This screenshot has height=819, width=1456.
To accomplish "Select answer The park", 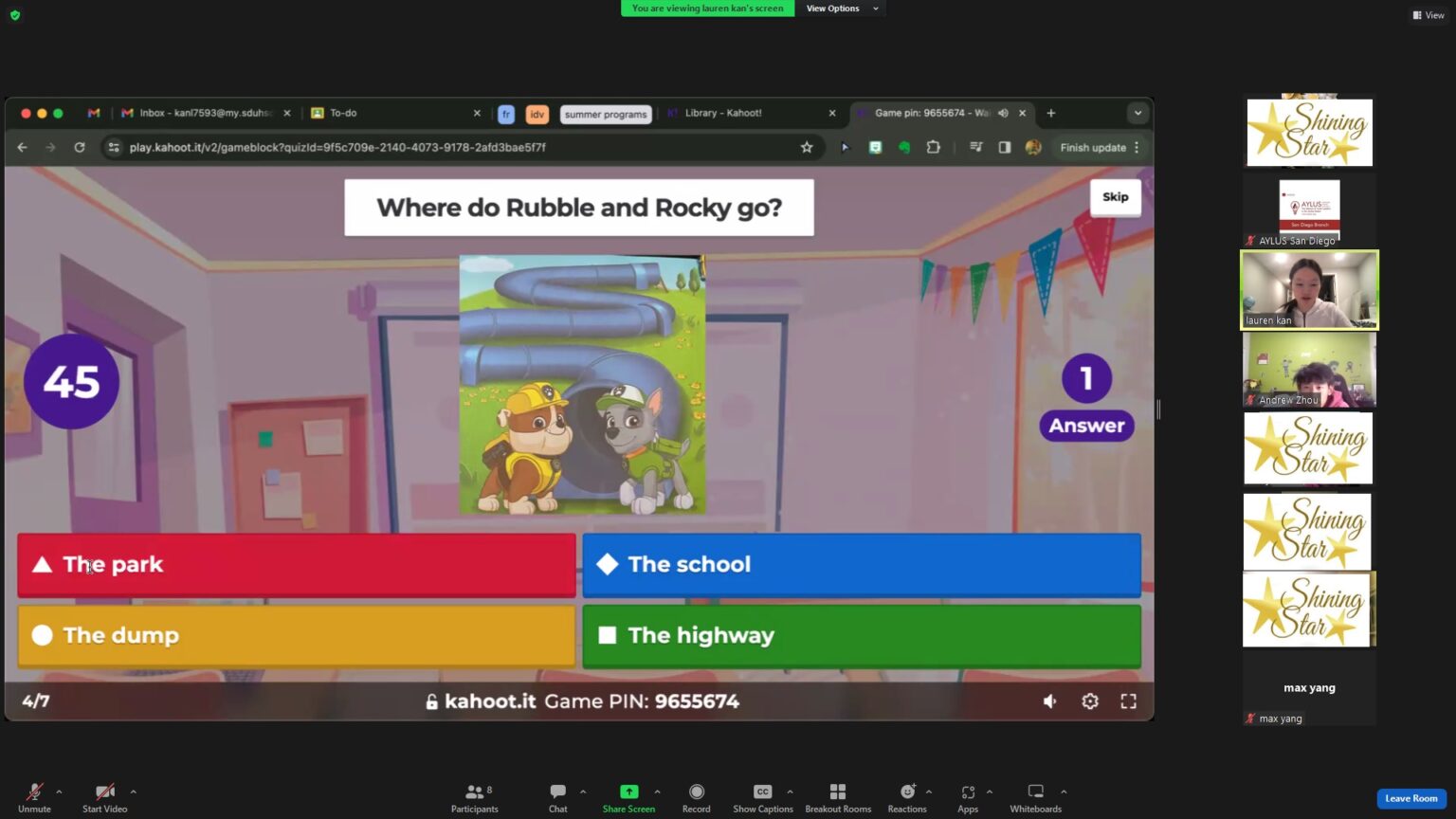I will [x=297, y=565].
